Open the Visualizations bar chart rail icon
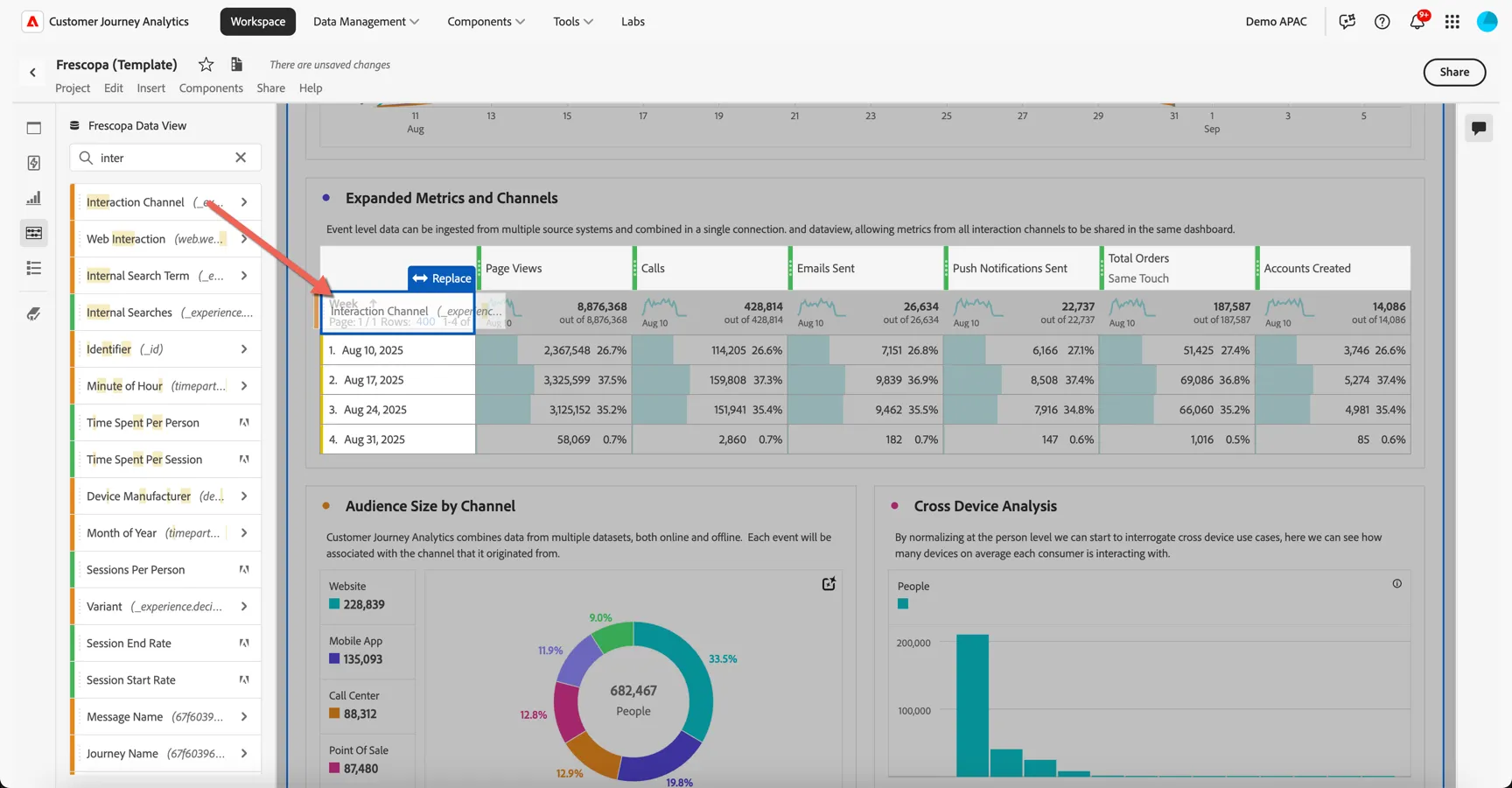The width and height of the screenshot is (1512, 788). click(34, 198)
